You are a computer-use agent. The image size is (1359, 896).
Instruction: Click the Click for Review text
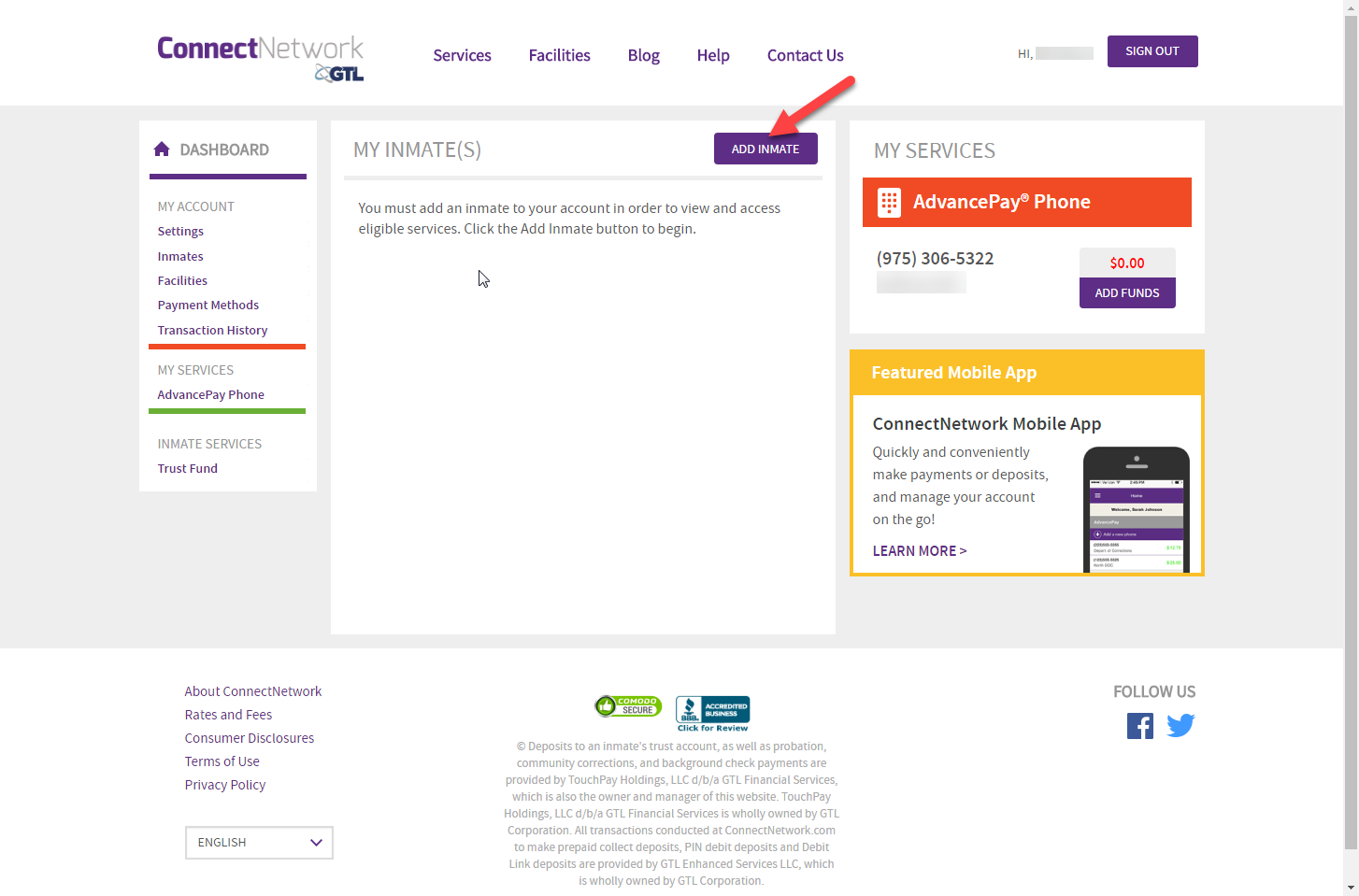tap(713, 728)
